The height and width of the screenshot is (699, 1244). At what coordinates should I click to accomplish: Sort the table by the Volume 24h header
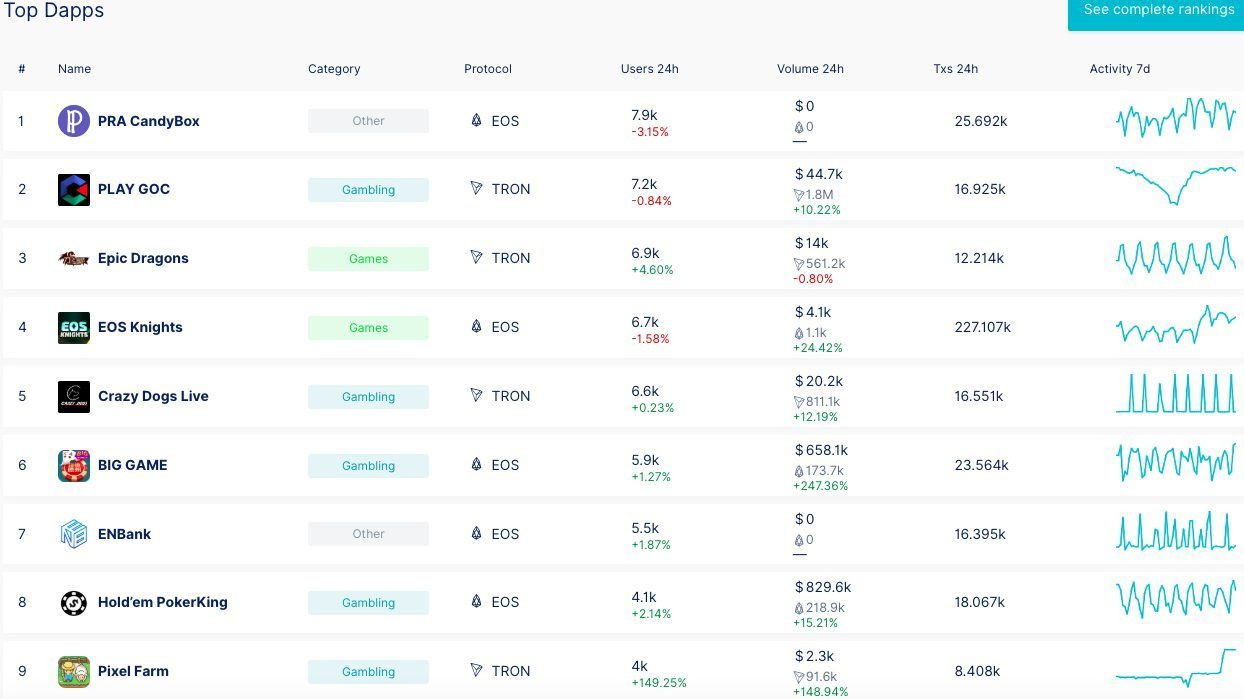coord(810,69)
